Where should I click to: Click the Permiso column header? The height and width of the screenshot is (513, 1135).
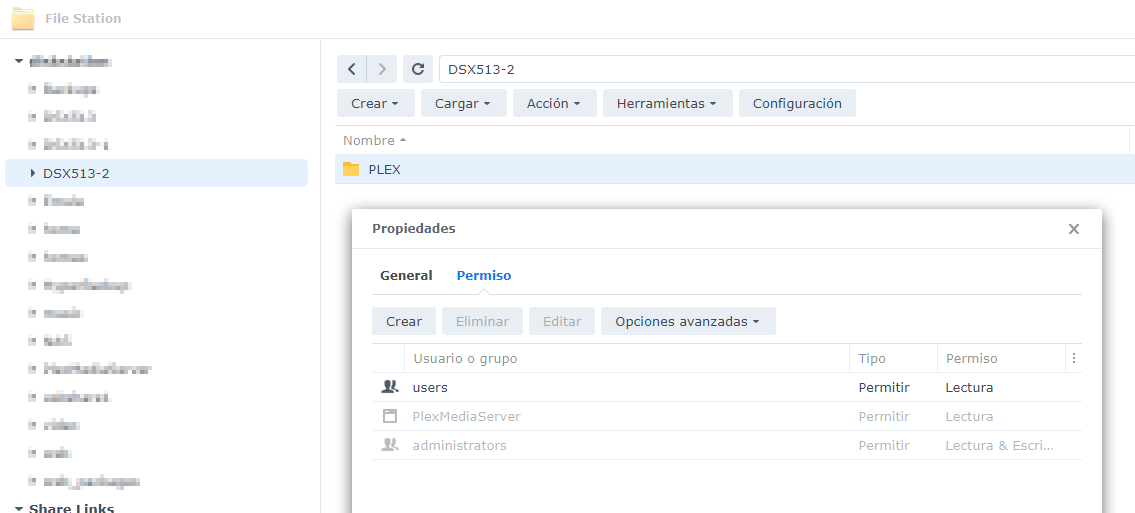[1001, 358]
